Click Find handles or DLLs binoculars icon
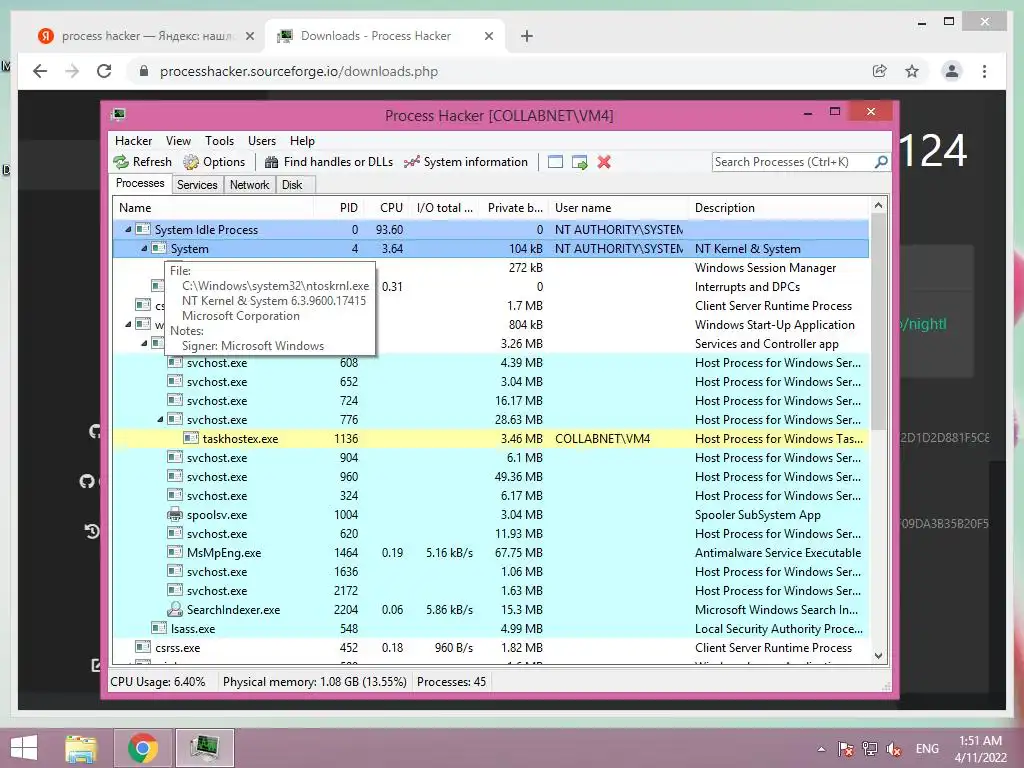Viewport: 1024px width, 768px height. [272, 162]
